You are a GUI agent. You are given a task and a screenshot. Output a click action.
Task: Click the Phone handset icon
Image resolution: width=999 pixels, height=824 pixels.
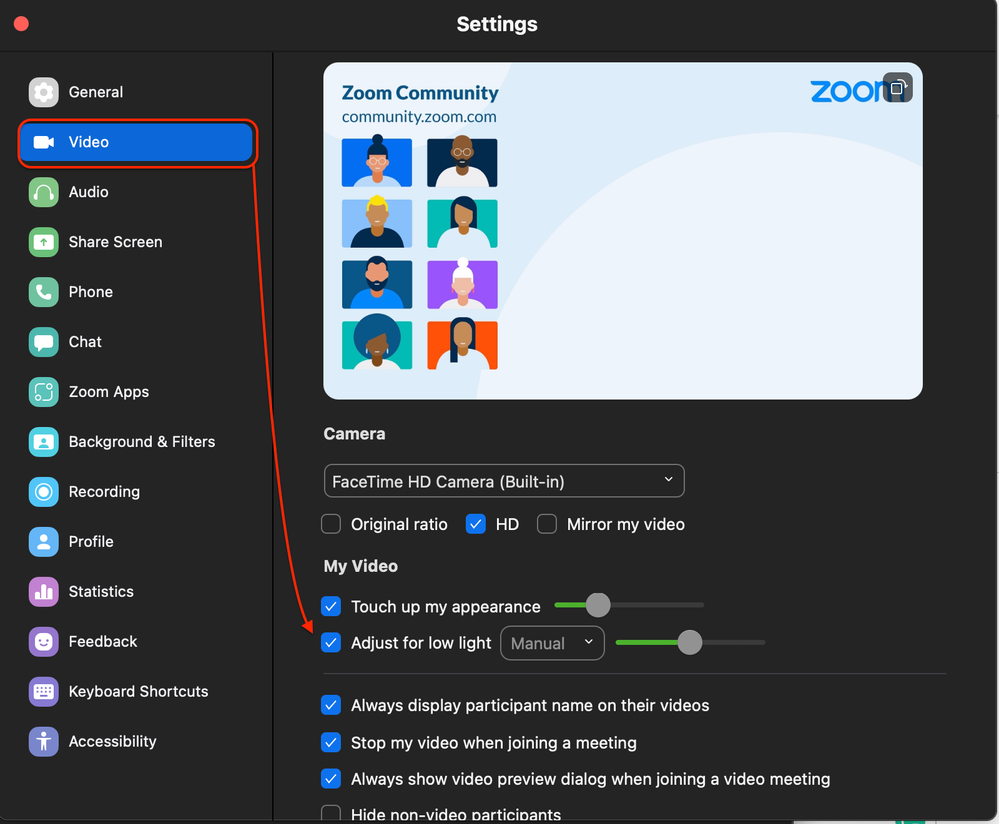pos(43,292)
